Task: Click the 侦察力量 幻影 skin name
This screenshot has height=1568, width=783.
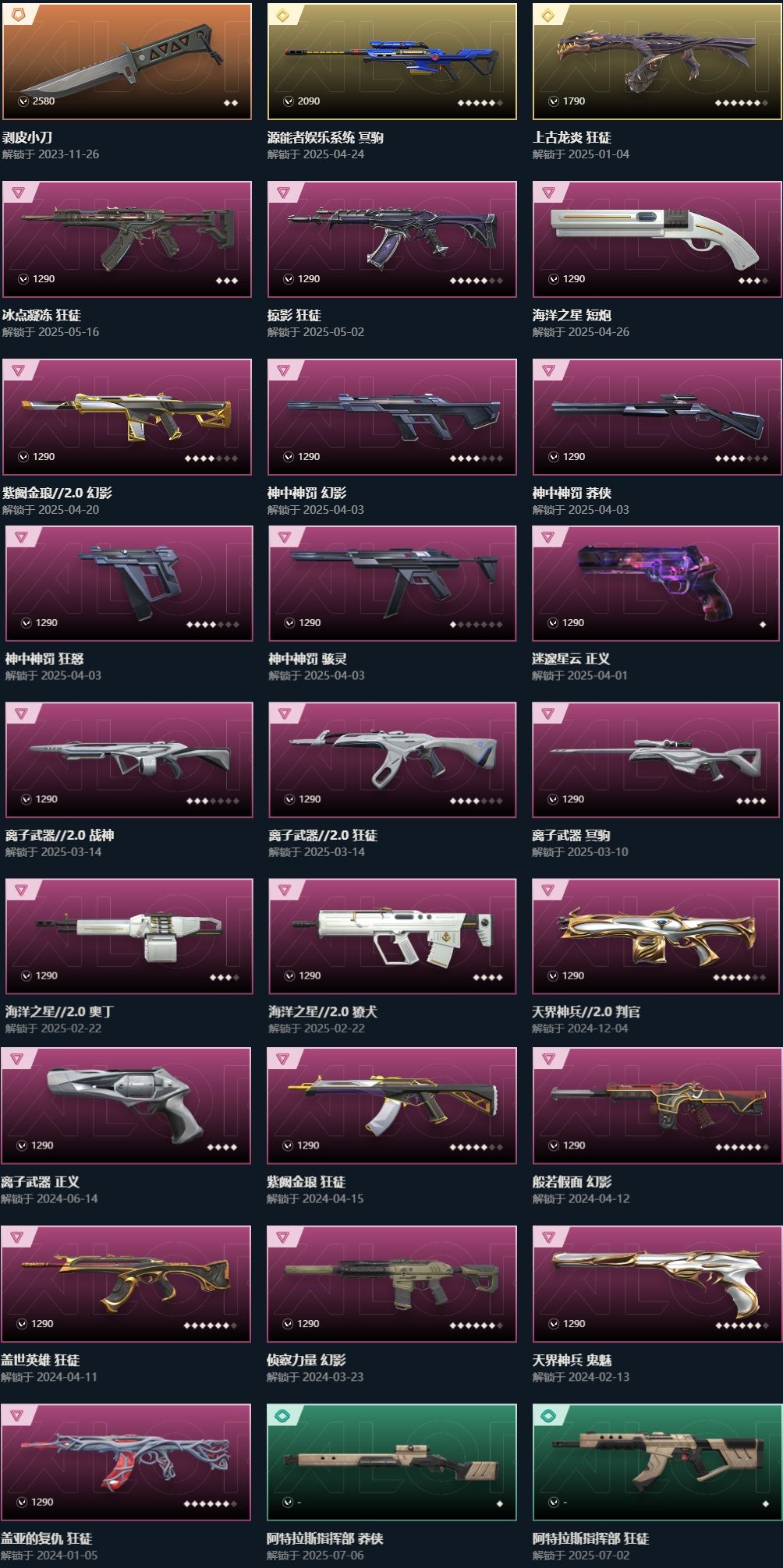Action: tap(306, 1360)
